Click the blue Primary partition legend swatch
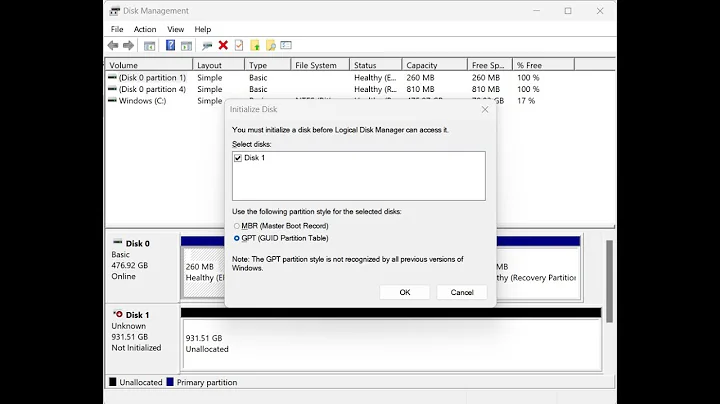The width and height of the screenshot is (720, 404). click(x=170, y=382)
